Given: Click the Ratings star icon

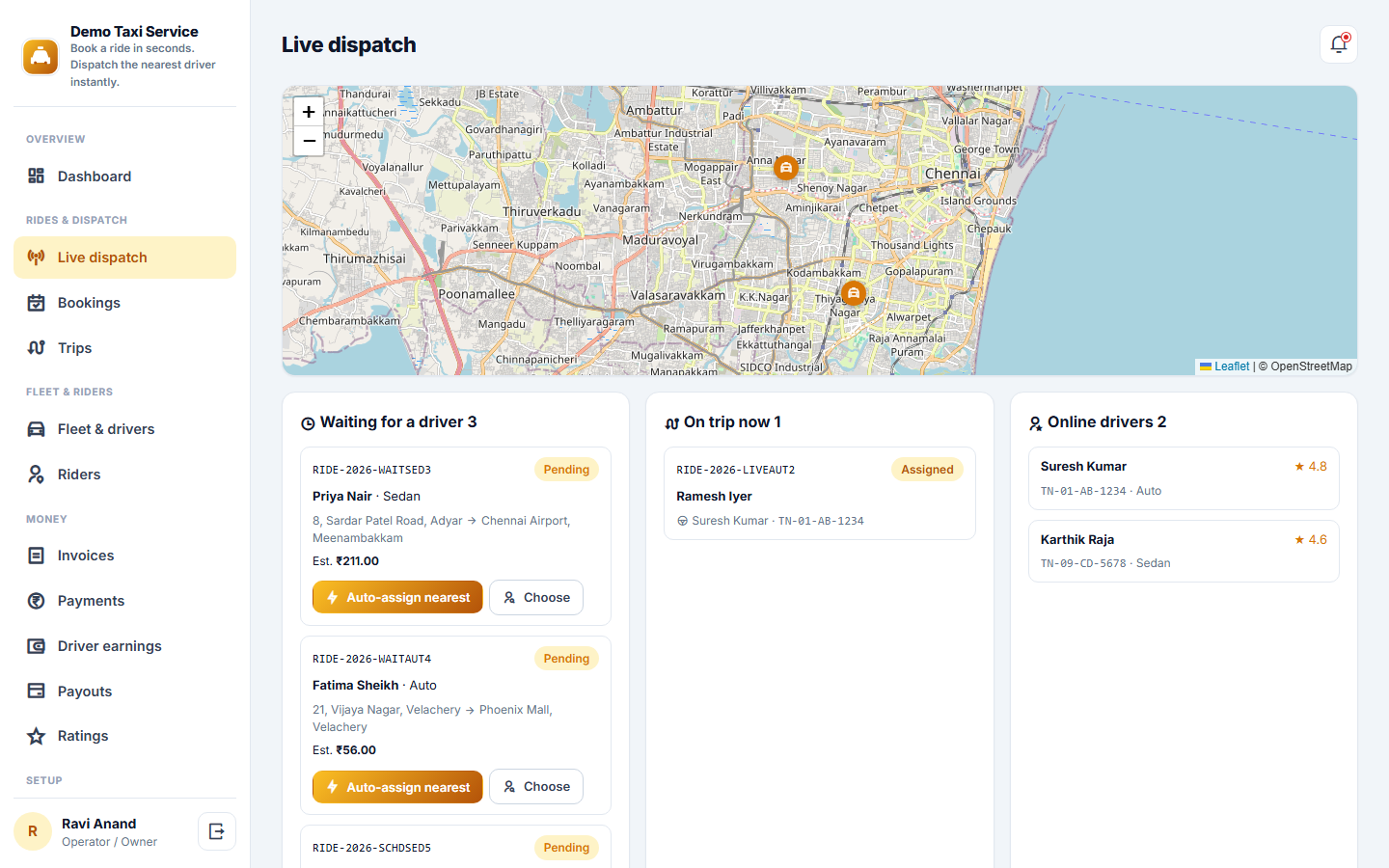Looking at the screenshot, I should (x=37, y=736).
